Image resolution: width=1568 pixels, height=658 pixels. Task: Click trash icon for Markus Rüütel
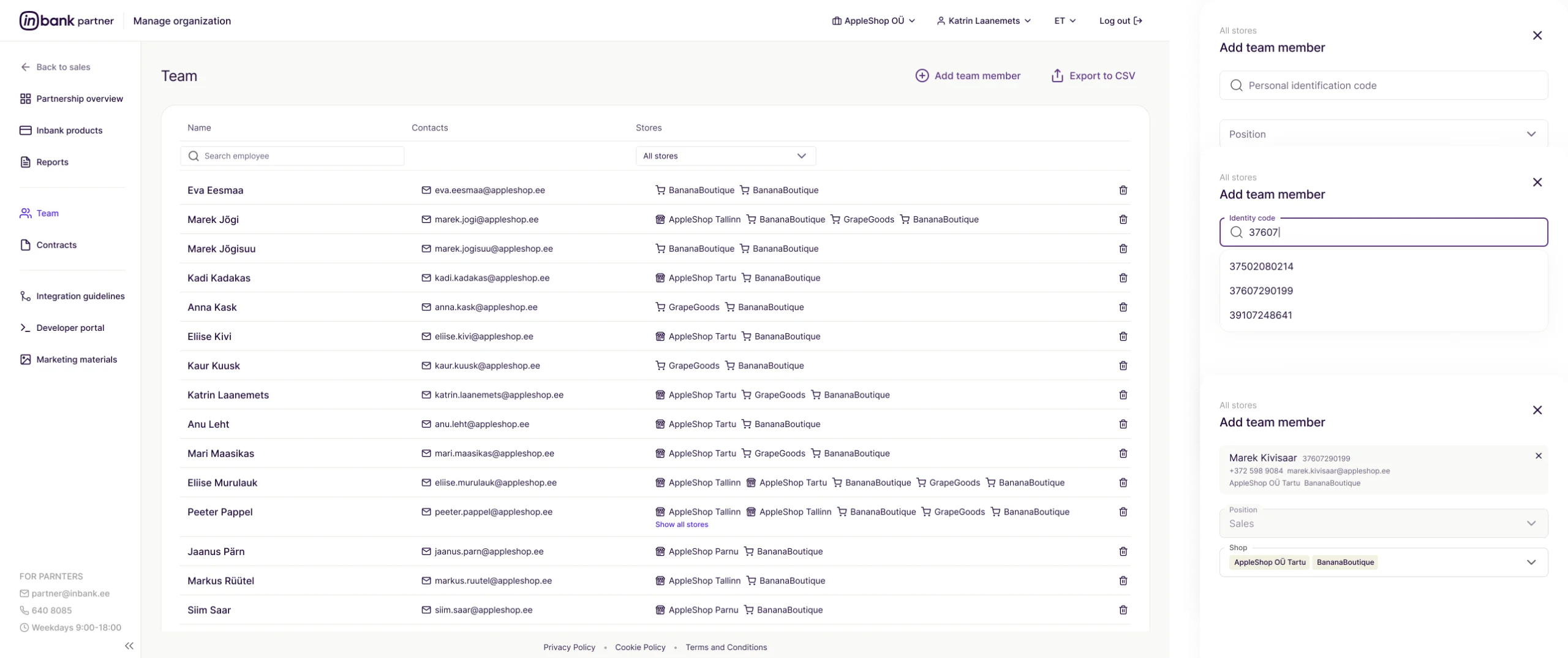click(x=1123, y=581)
